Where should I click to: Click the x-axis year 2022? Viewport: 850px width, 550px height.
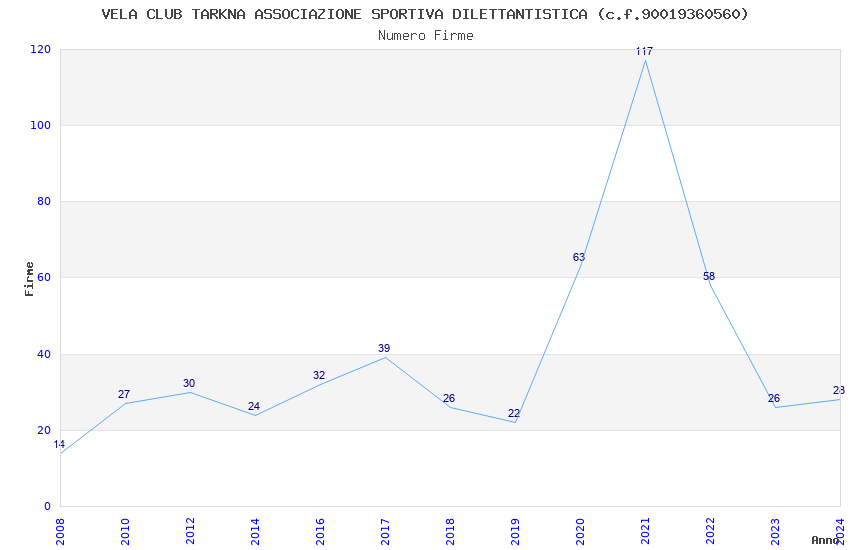point(711,531)
